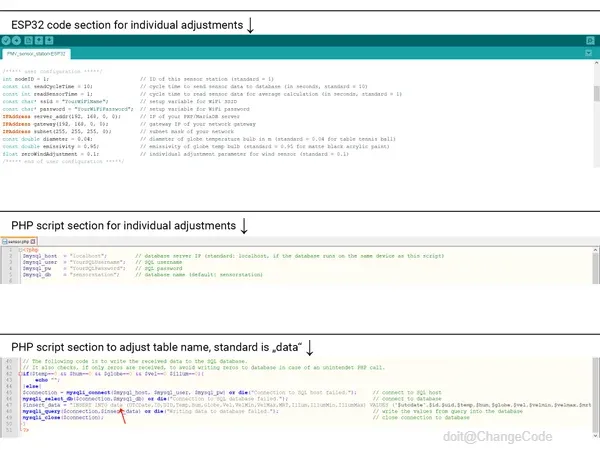The image size is (600, 450).
Task: Click the scrollbar of the lower PHP editor
Action: (596, 395)
